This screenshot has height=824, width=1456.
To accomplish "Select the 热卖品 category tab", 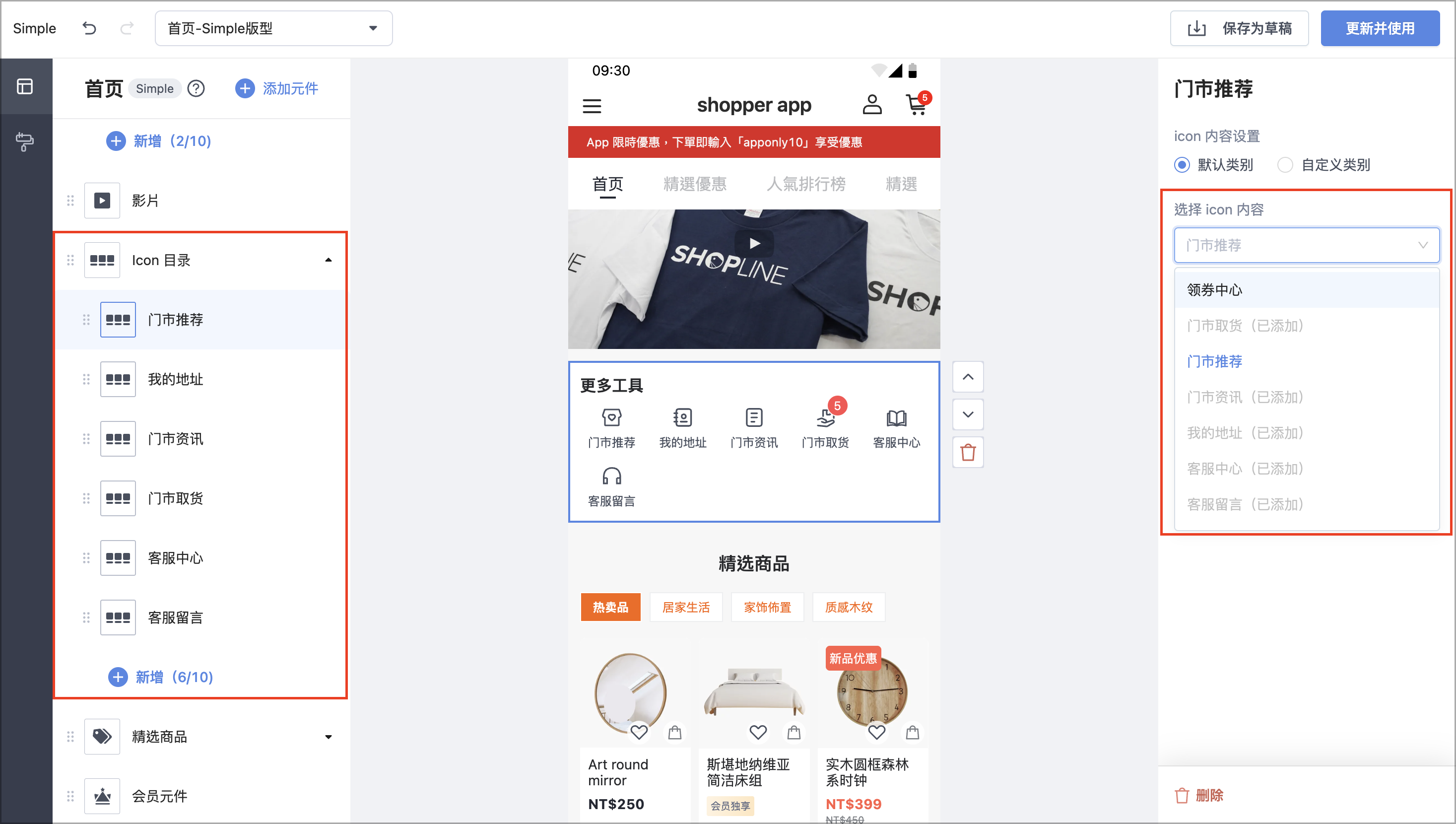I will 610,607.
